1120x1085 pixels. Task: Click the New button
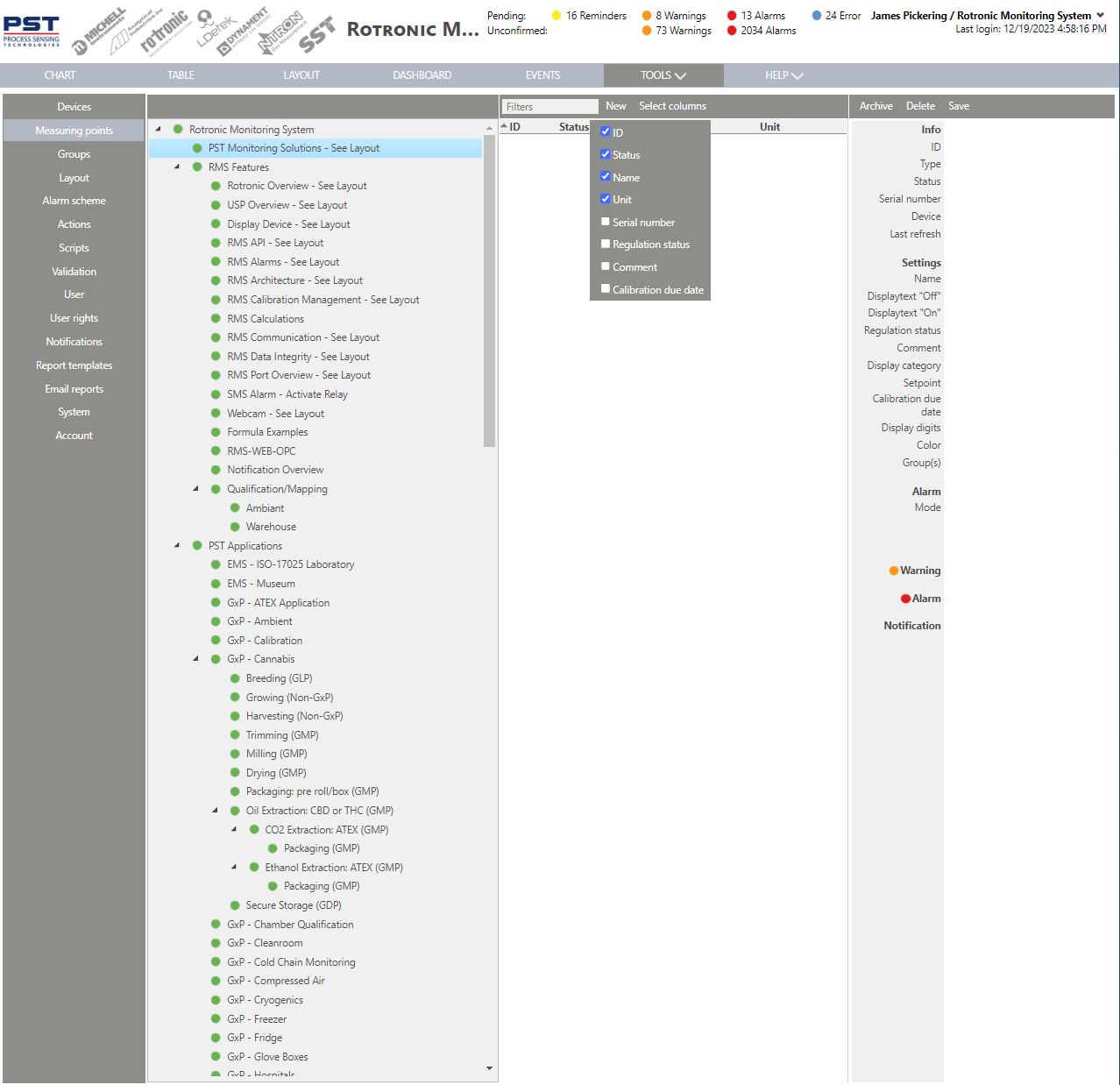[616, 106]
